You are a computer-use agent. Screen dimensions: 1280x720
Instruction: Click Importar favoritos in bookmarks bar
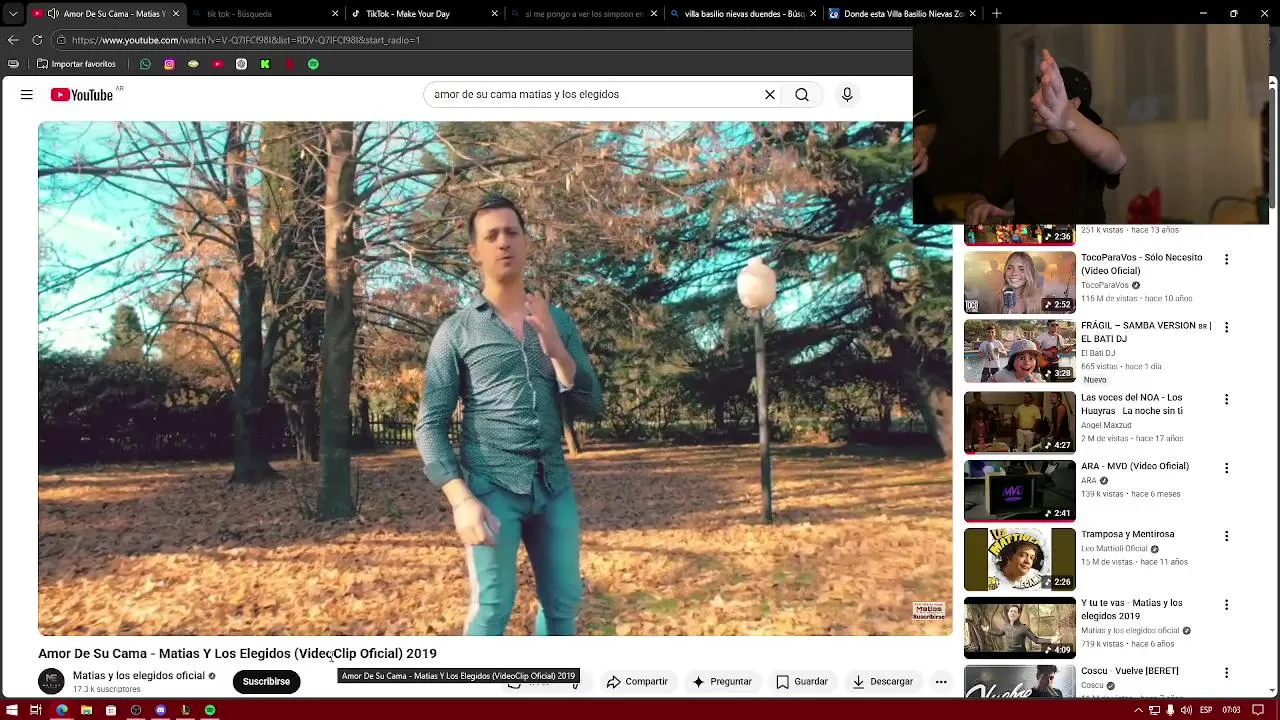coord(76,64)
